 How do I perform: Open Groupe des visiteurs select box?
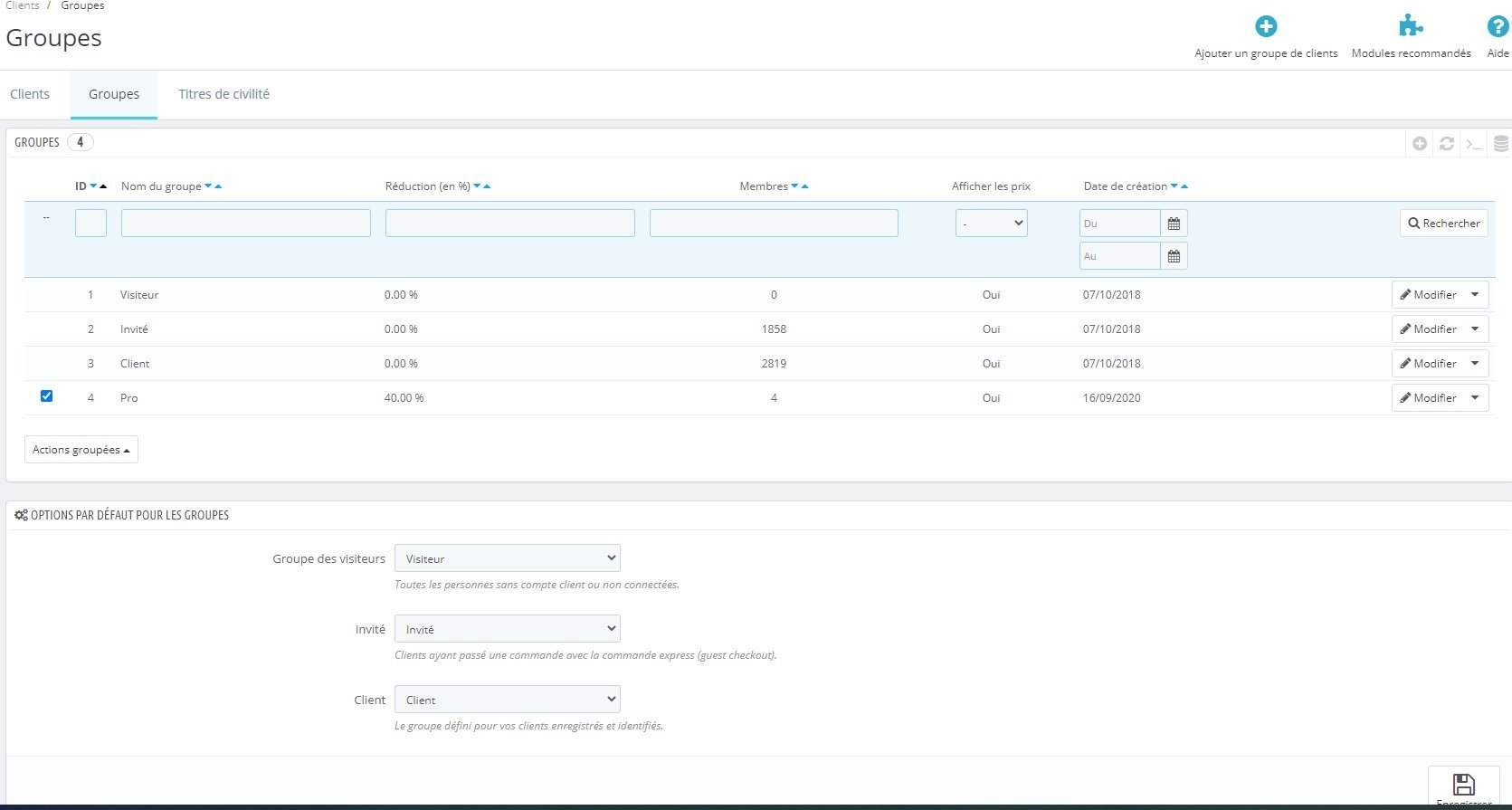tap(508, 558)
